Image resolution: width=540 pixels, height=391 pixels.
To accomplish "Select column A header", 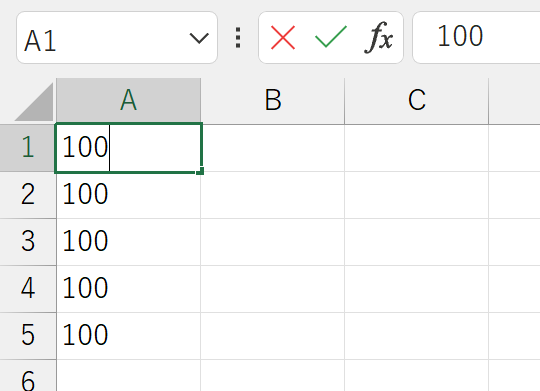I will coord(128,100).
